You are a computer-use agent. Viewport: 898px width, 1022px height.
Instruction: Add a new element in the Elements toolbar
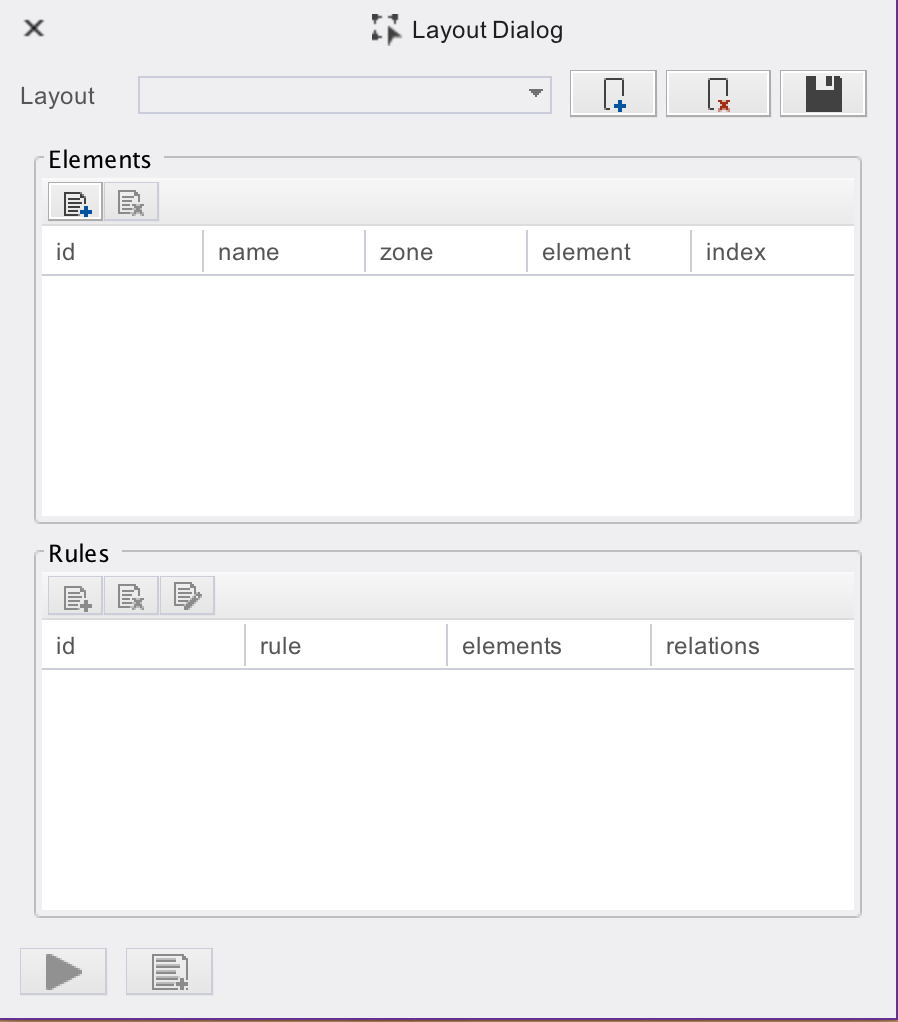pos(76,204)
